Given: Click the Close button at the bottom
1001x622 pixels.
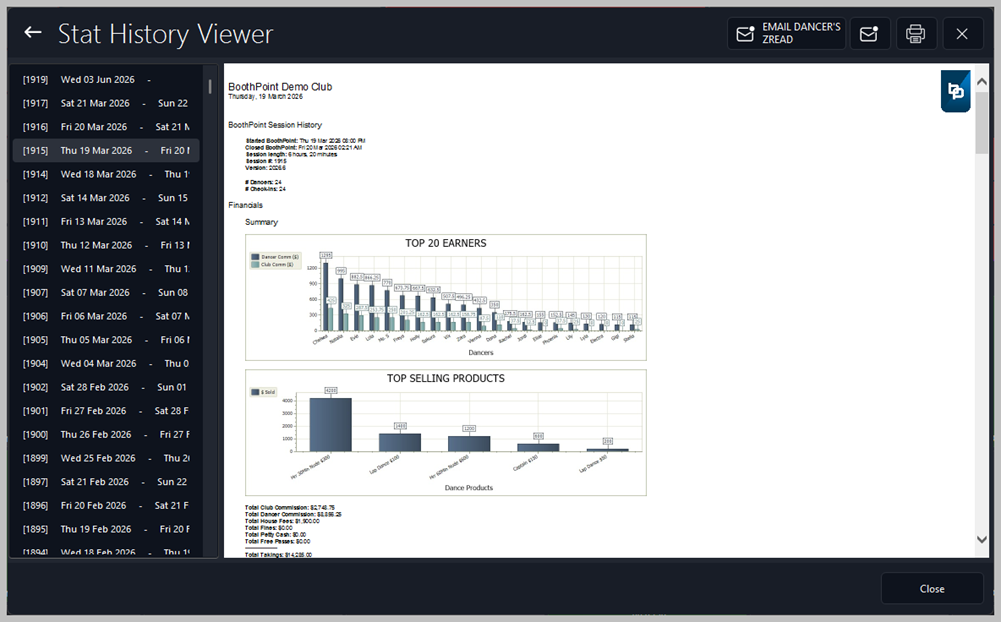Looking at the screenshot, I should pyautogui.click(x=932, y=589).
